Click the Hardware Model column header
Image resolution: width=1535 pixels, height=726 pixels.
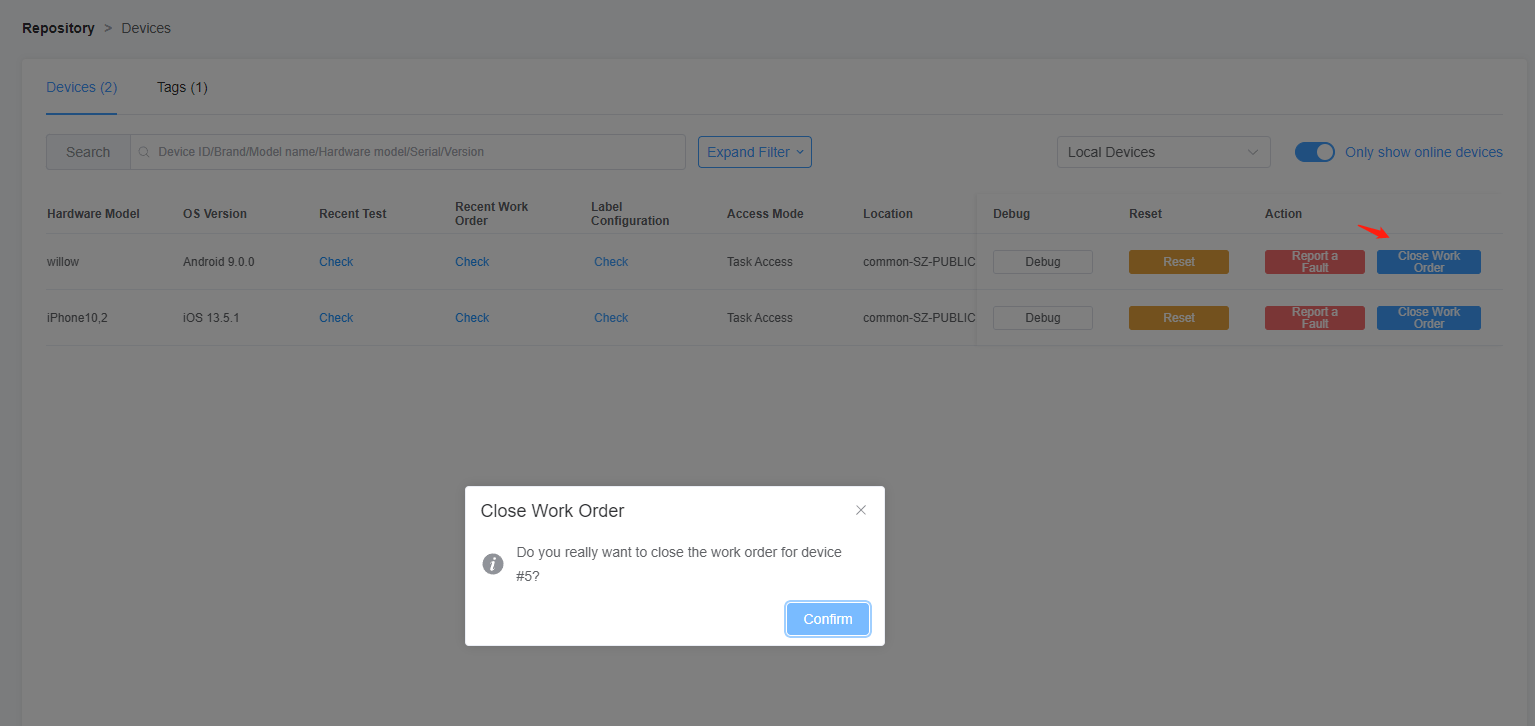pyautogui.click(x=93, y=214)
